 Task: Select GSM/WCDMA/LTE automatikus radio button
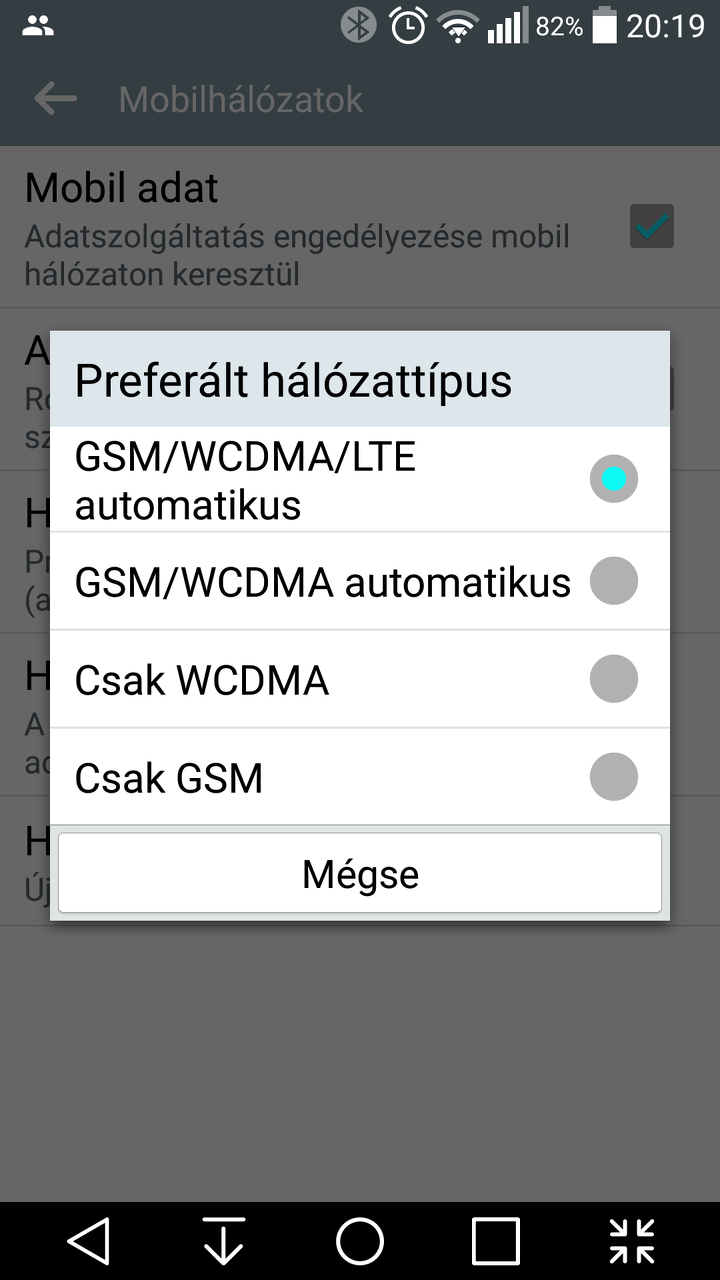614,479
